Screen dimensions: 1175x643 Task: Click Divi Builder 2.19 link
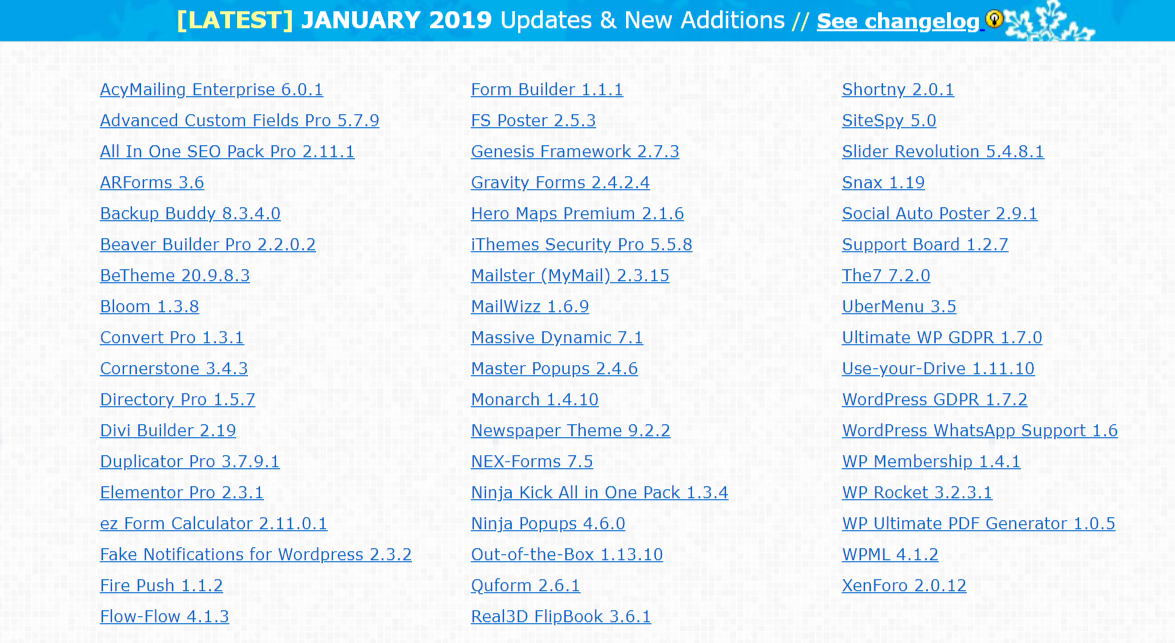pyautogui.click(x=168, y=430)
